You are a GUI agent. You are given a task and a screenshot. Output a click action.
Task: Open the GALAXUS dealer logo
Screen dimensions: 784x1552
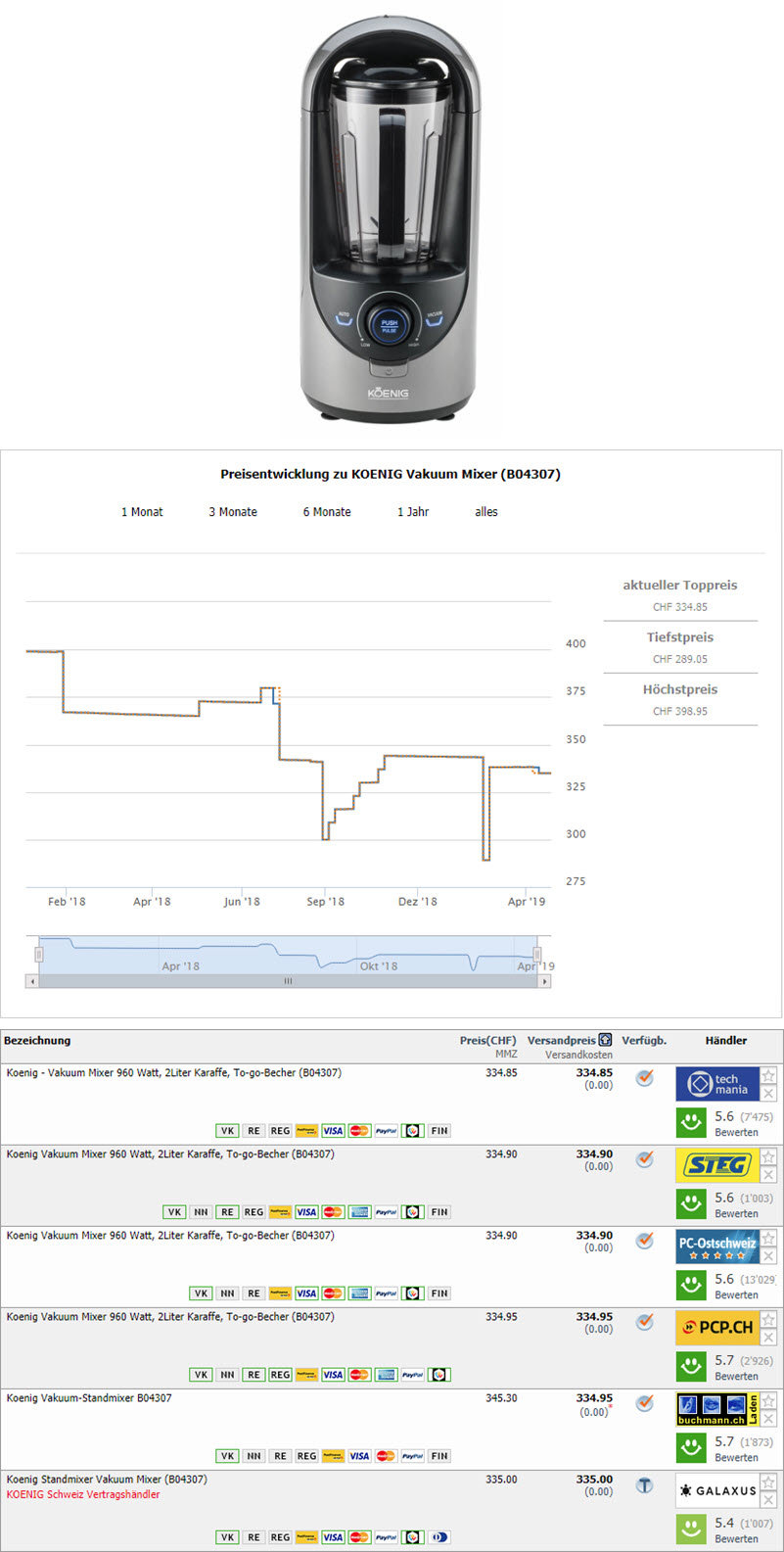pyautogui.click(x=717, y=1490)
